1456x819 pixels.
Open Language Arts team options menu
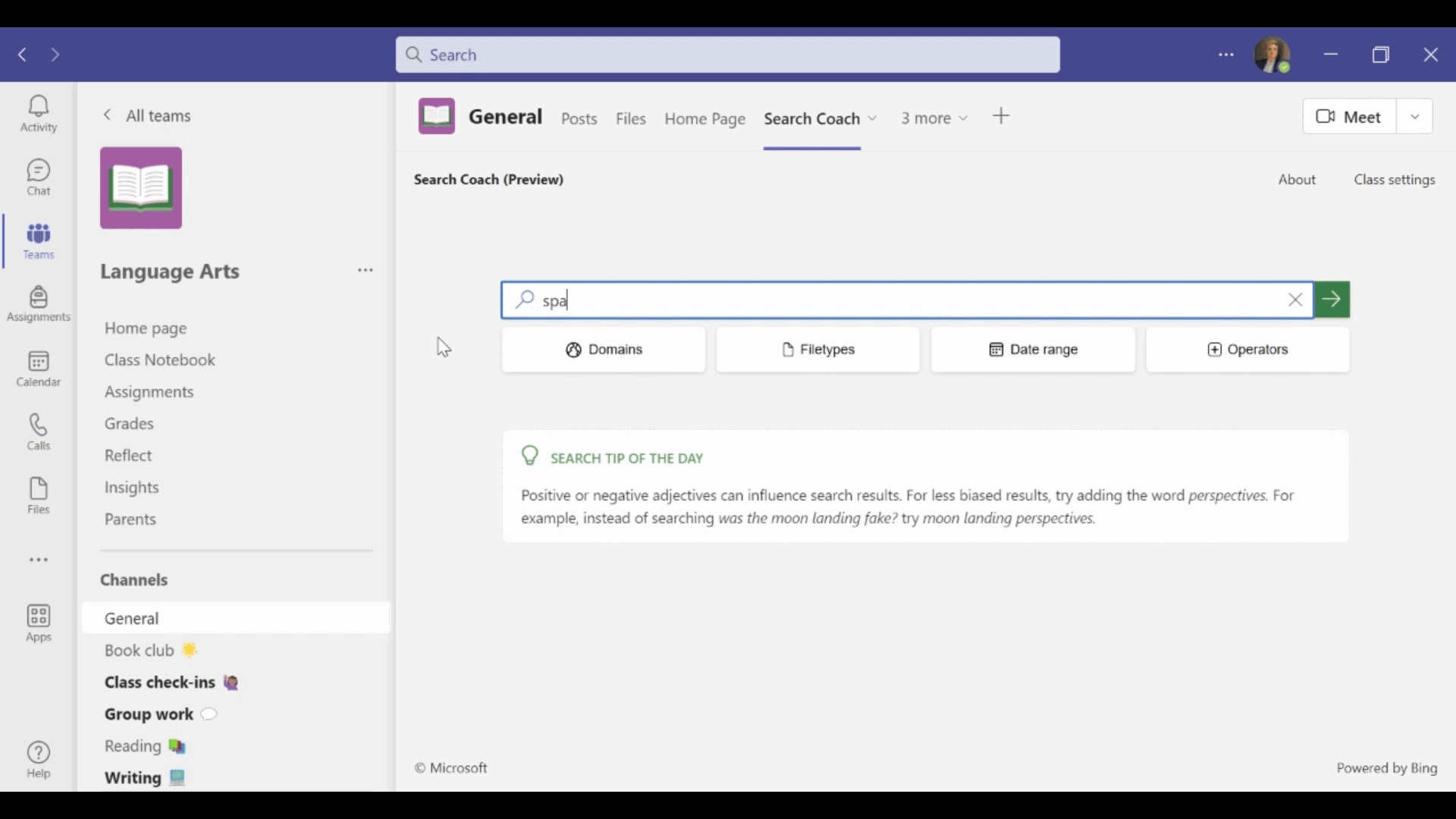365,270
